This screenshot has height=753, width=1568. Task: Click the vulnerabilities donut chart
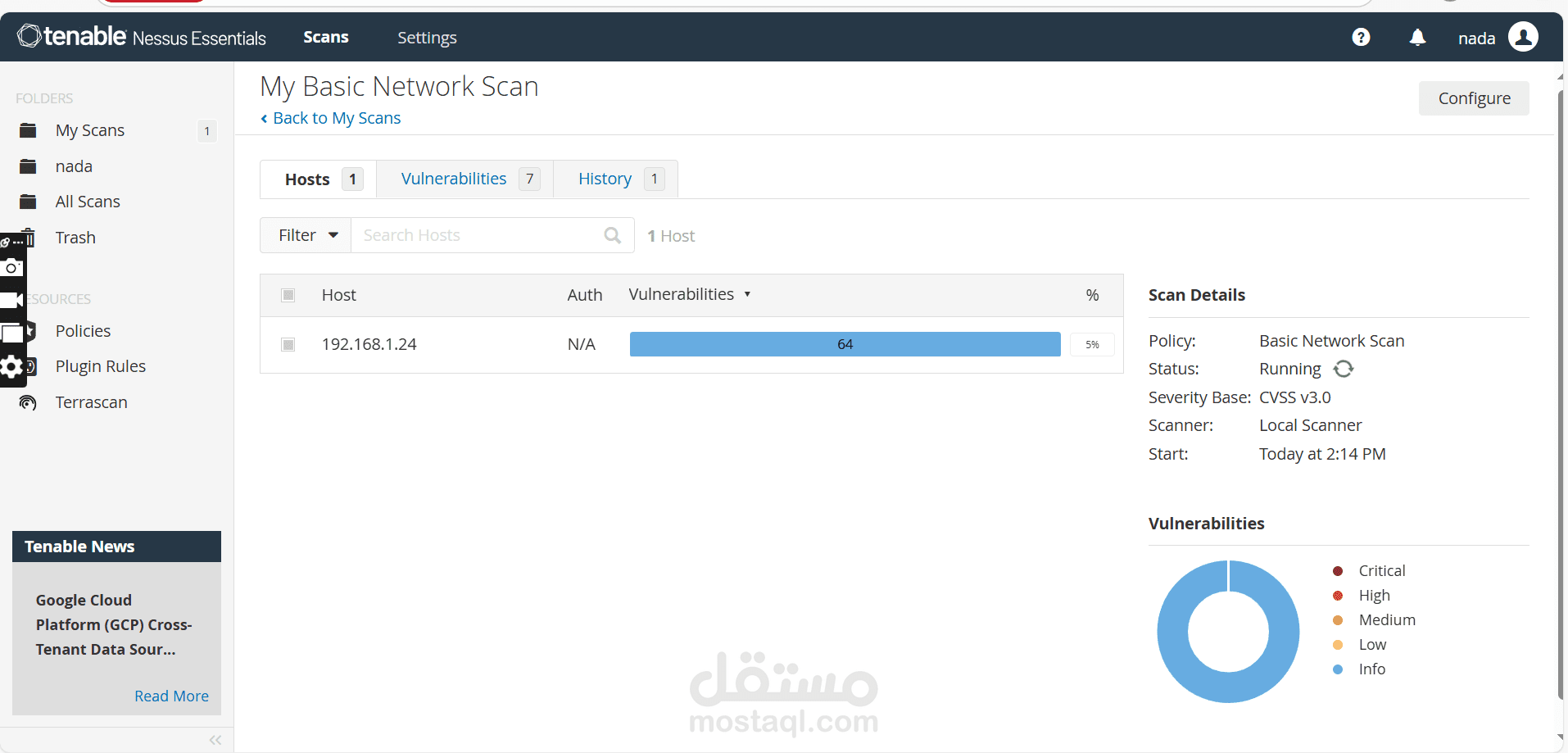click(x=1228, y=632)
